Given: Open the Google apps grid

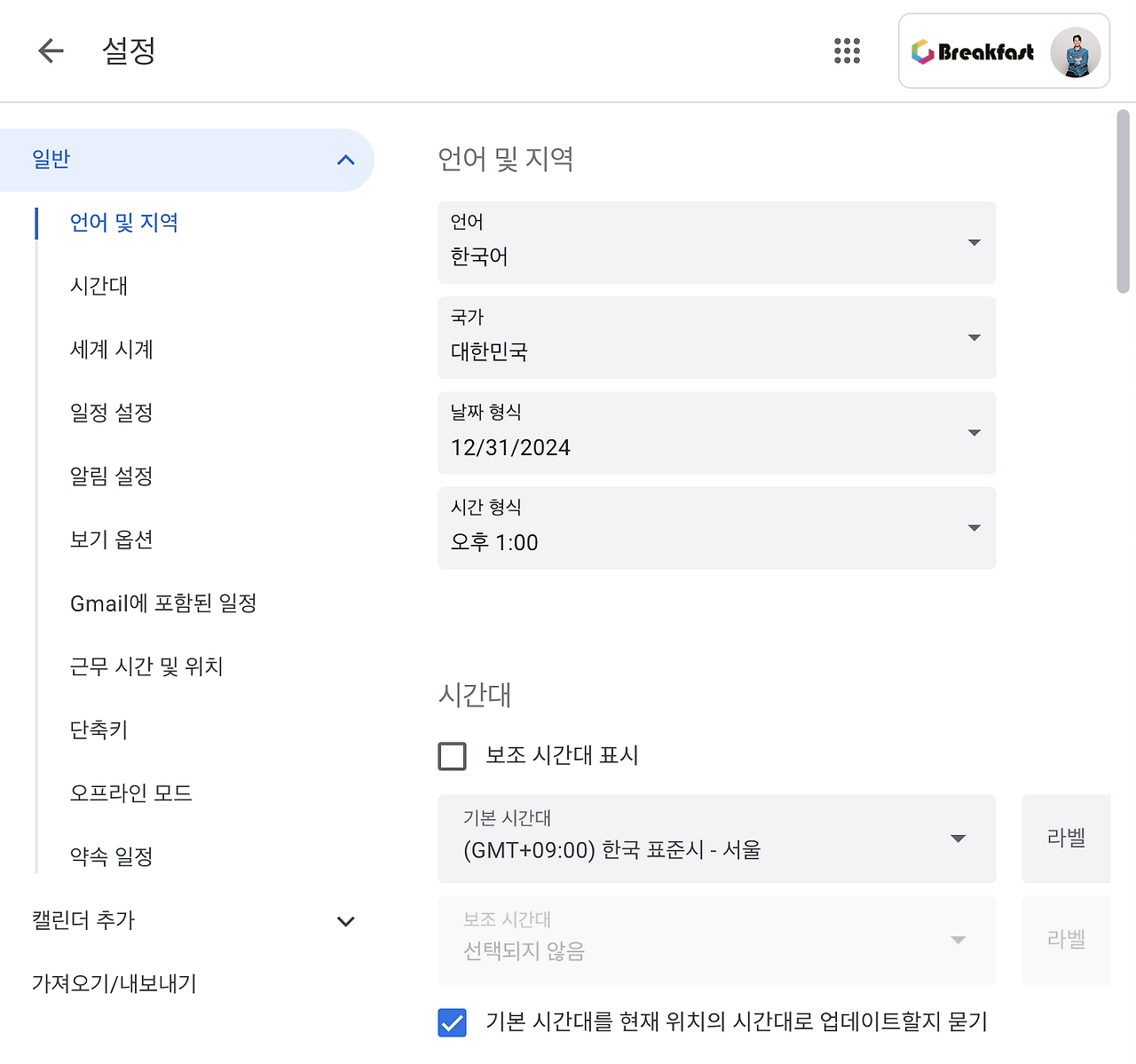Looking at the screenshot, I should coord(847,51).
